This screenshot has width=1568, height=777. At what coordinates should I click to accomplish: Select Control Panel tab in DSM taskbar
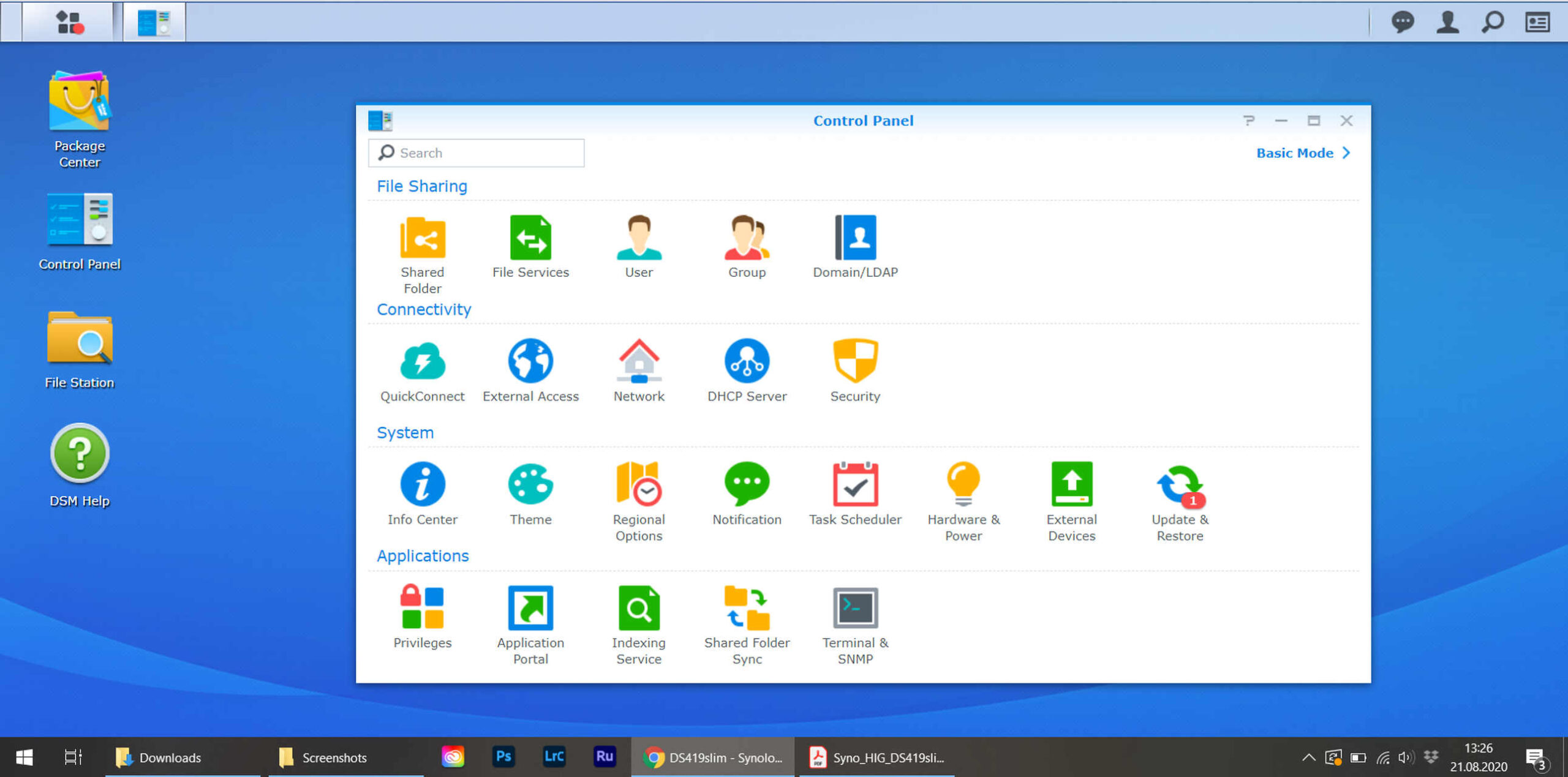click(154, 22)
